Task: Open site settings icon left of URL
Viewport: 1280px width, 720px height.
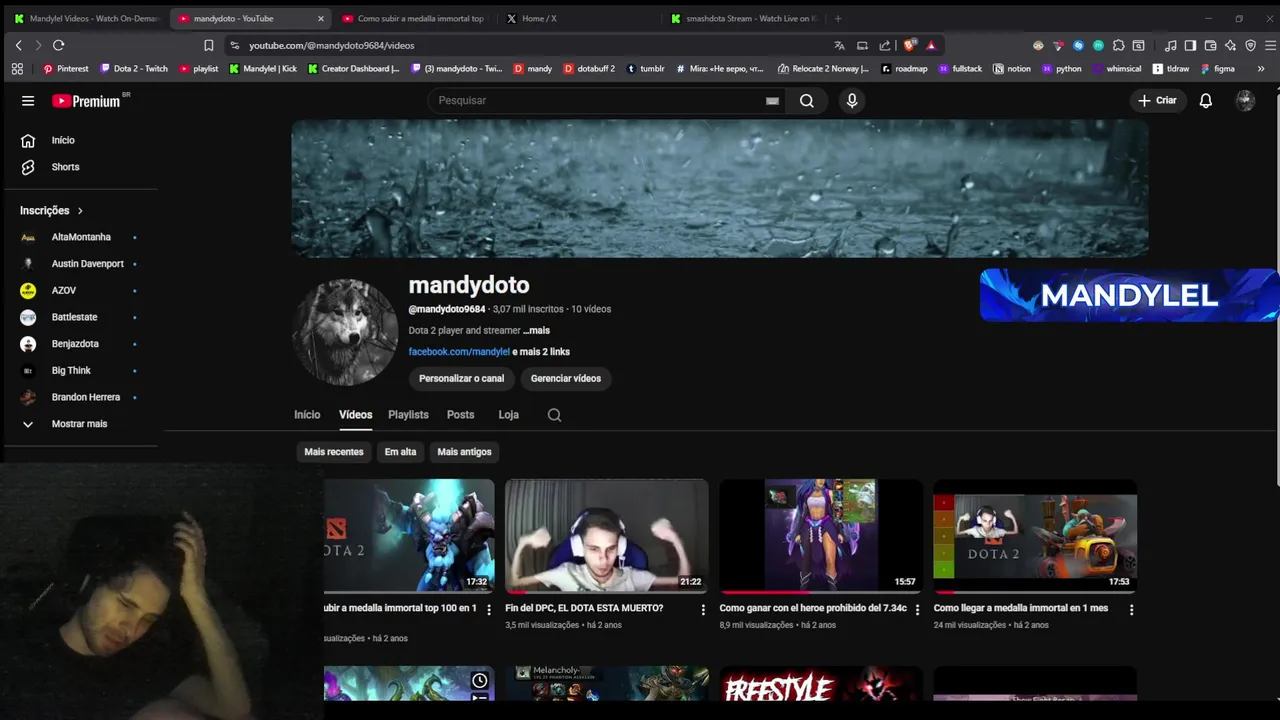Action: click(x=234, y=45)
